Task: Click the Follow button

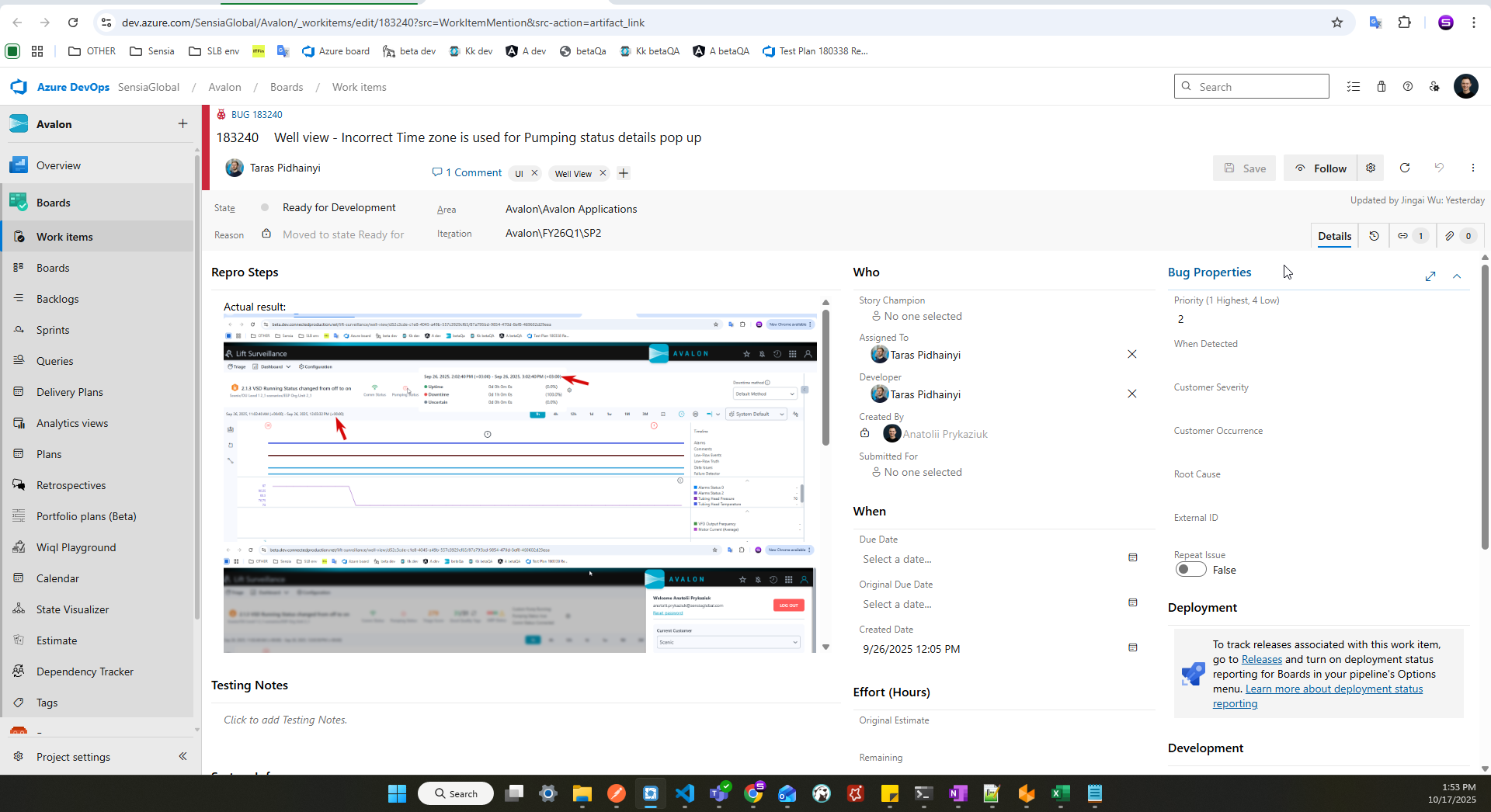Action: click(x=1320, y=168)
